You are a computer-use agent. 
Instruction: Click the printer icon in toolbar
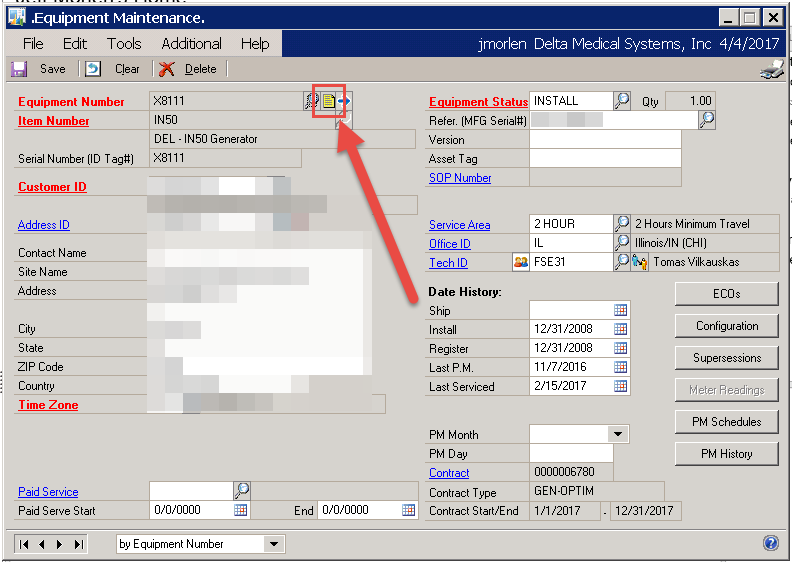pyautogui.click(x=772, y=70)
